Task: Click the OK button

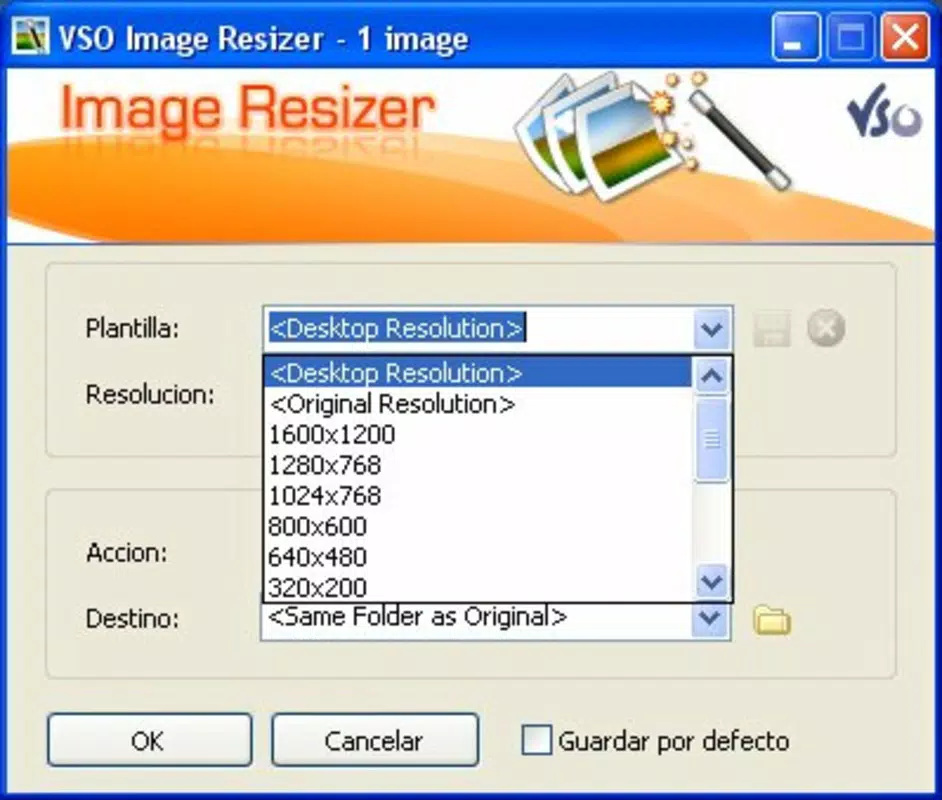Action: pos(149,740)
